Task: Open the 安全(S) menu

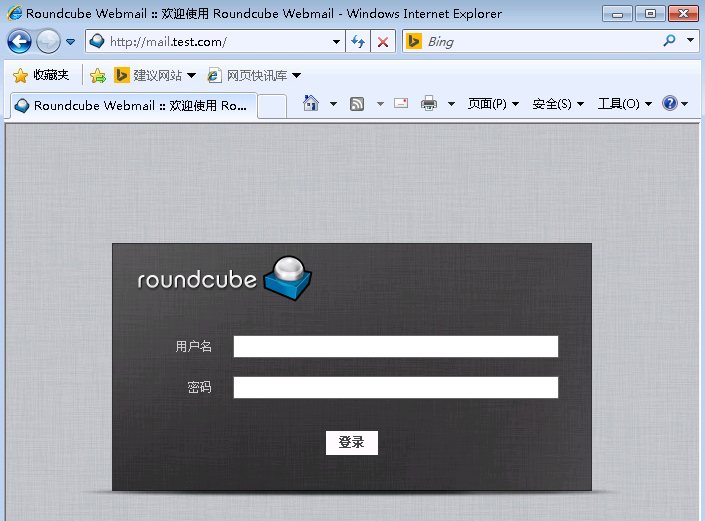Action: coord(558,104)
